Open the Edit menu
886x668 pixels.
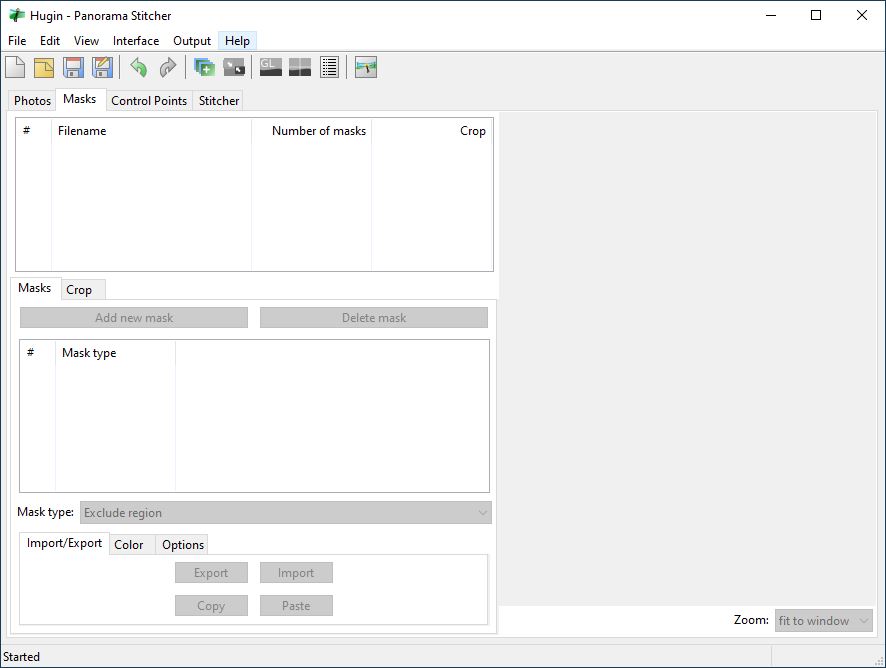pyautogui.click(x=50, y=41)
